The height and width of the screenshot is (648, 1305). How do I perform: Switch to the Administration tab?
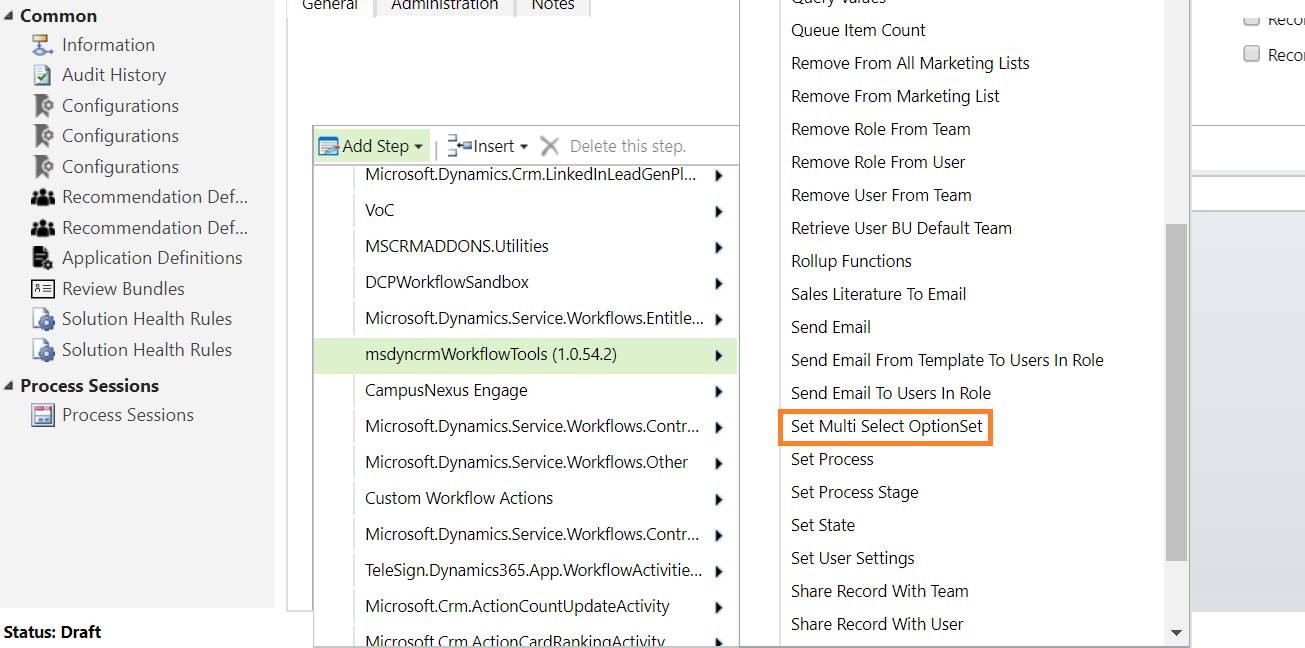[x=443, y=5]
